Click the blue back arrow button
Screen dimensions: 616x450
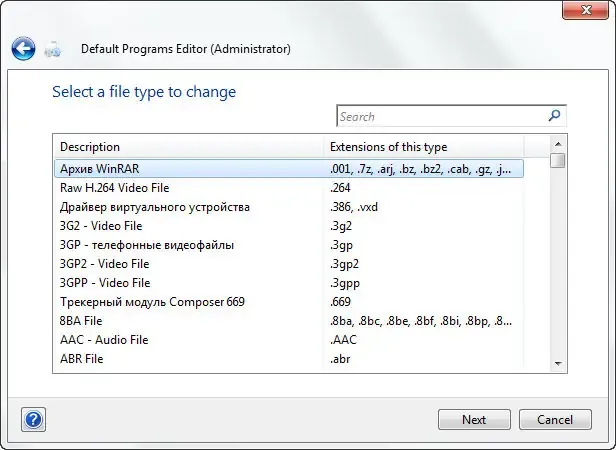tap(23, 48)
